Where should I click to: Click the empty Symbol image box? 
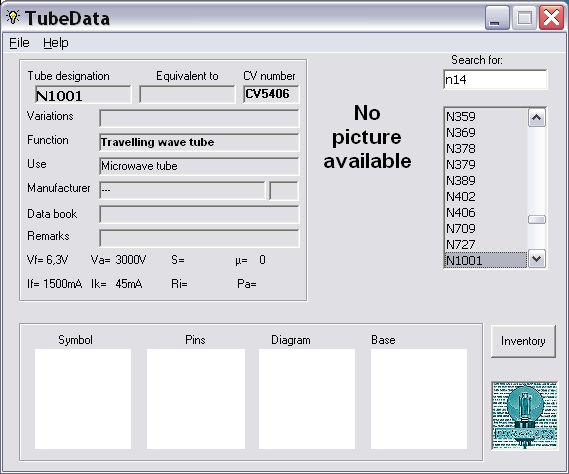(x=83, y=399)
